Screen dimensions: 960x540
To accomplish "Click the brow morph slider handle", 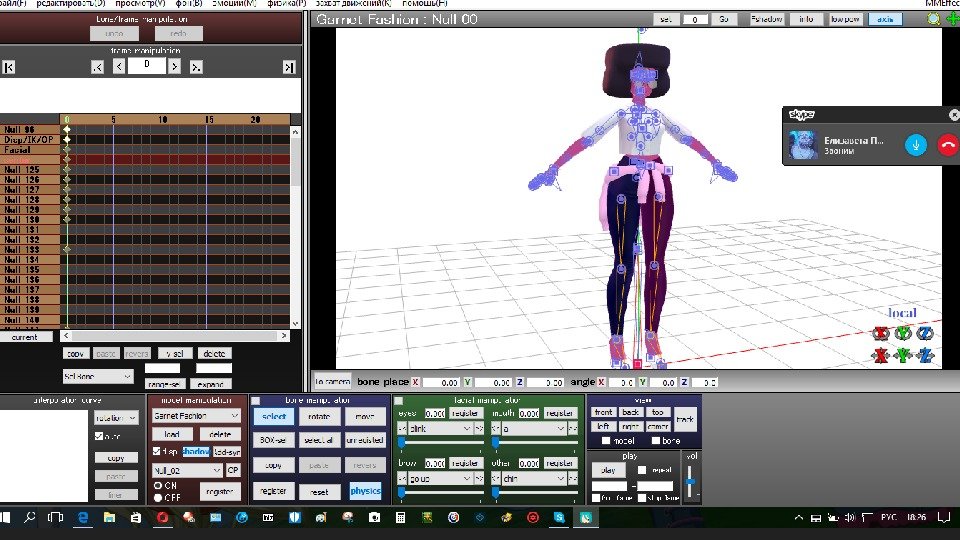I will tap(402, 492).
